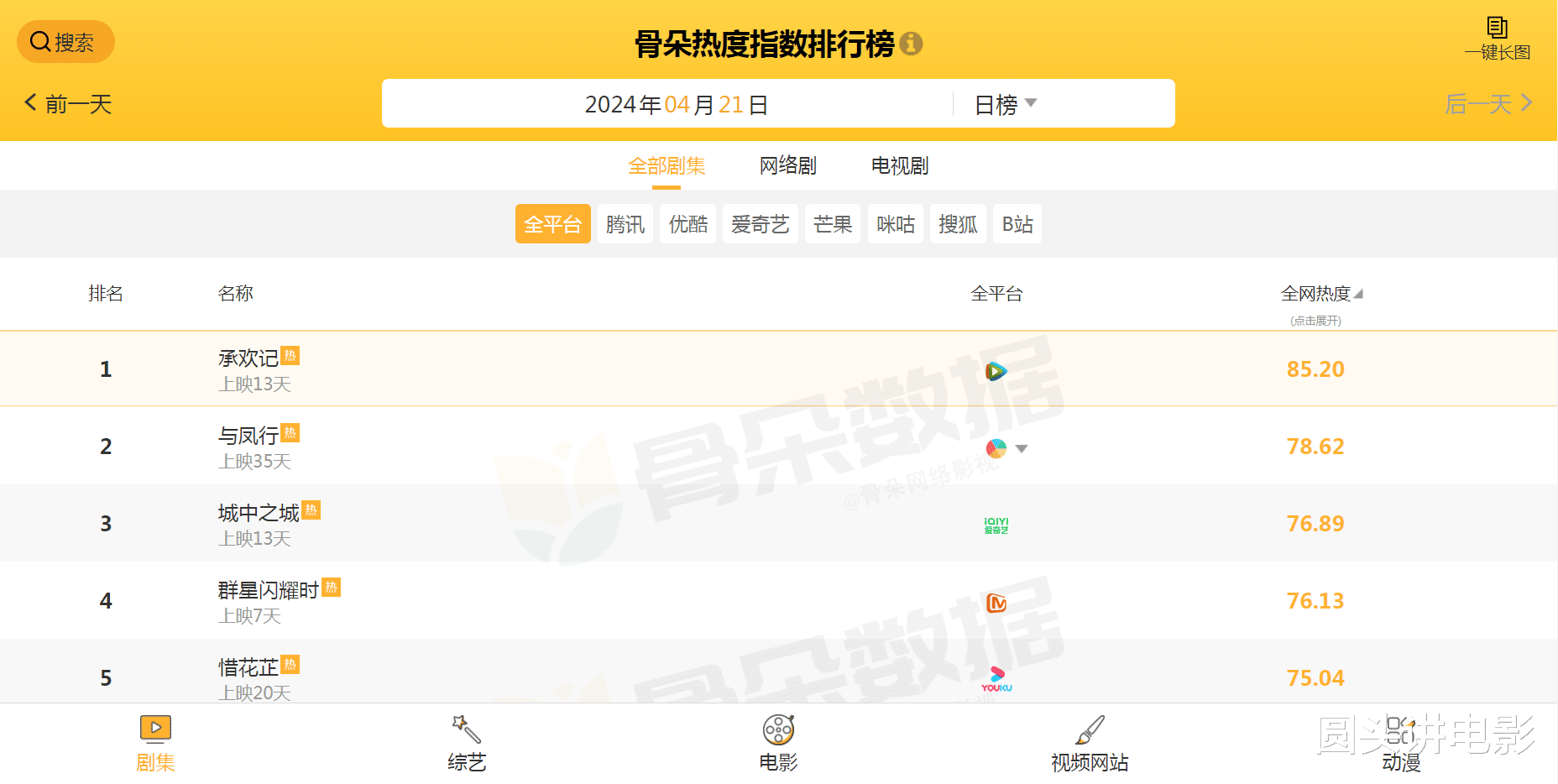Open the 动漫 bottom navigation tab

coord(1401,744)
